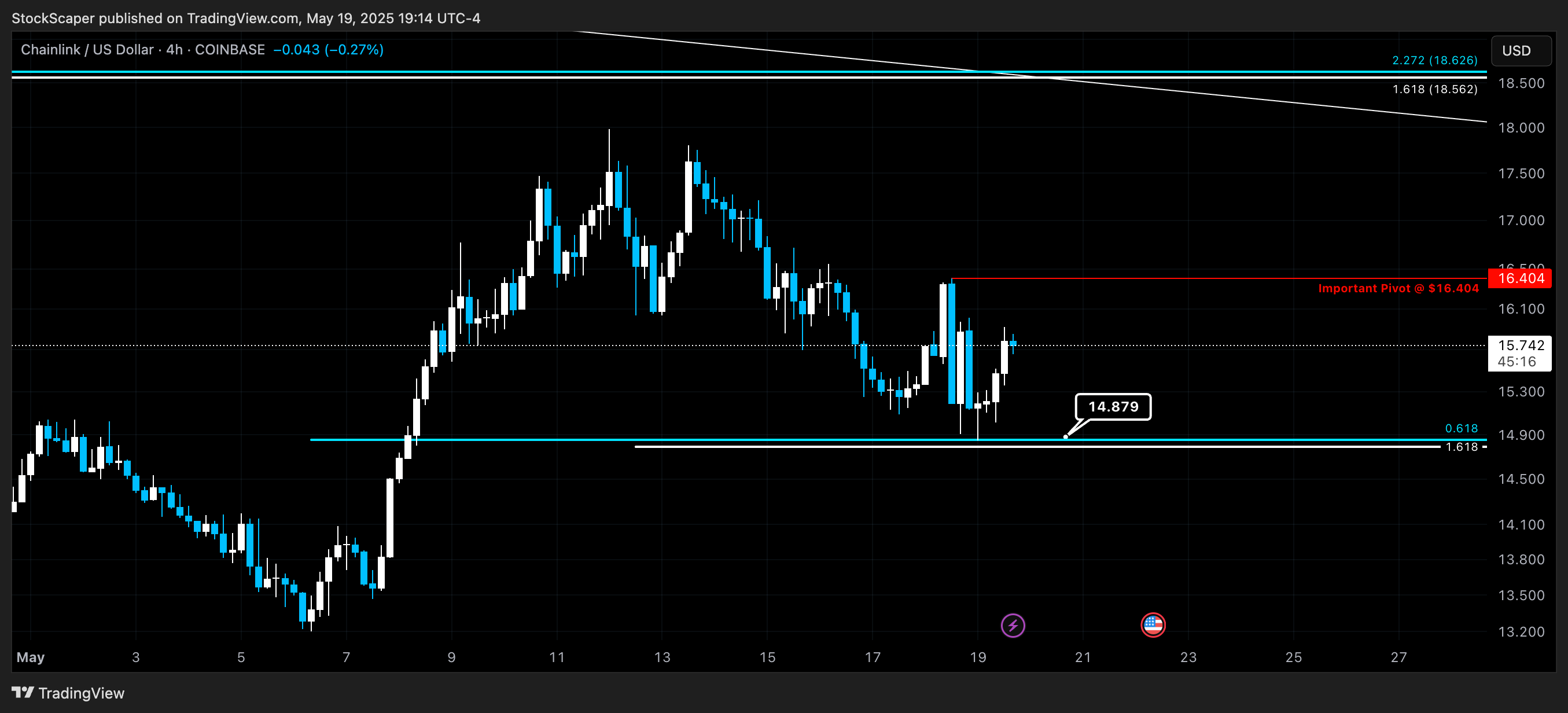Click the purple lightning event icon

click(x=1013, y=625)
